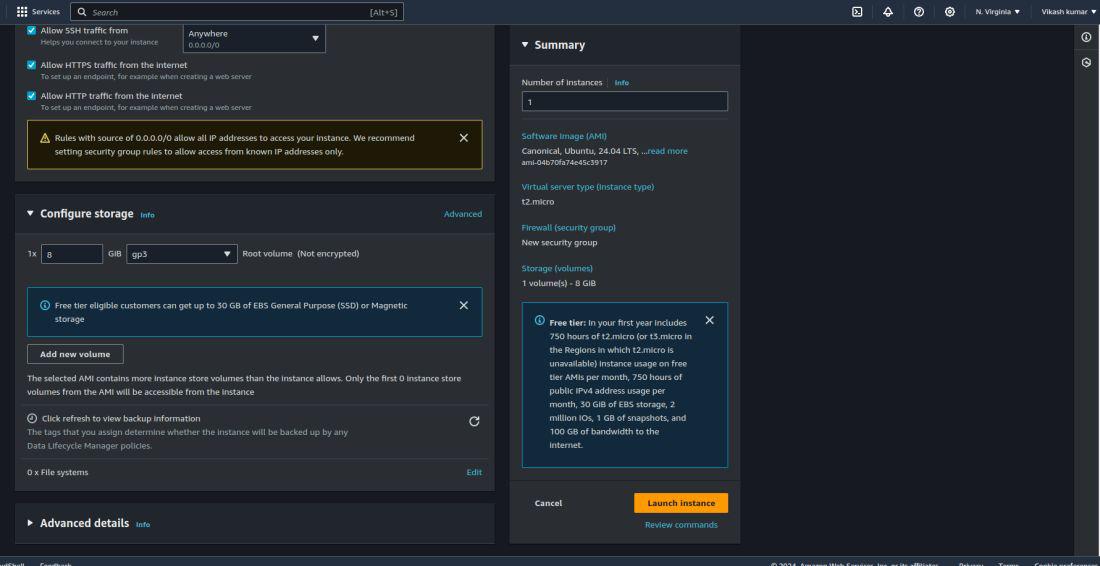The image size is (1100, 566).
Task: Focus the top search bar
Action: [x=237, y=12]
